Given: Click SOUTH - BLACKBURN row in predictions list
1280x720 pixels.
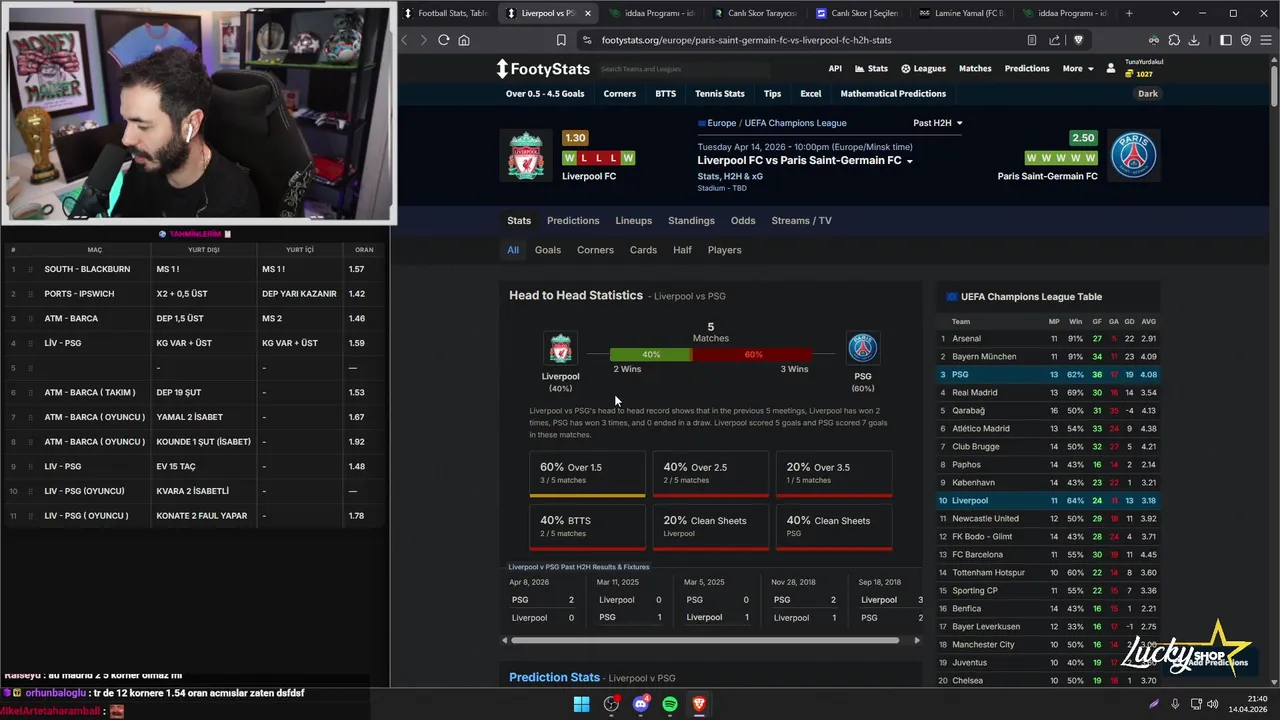Looking at the screenshot, I should pyautogui.click(x=194, y=269).
